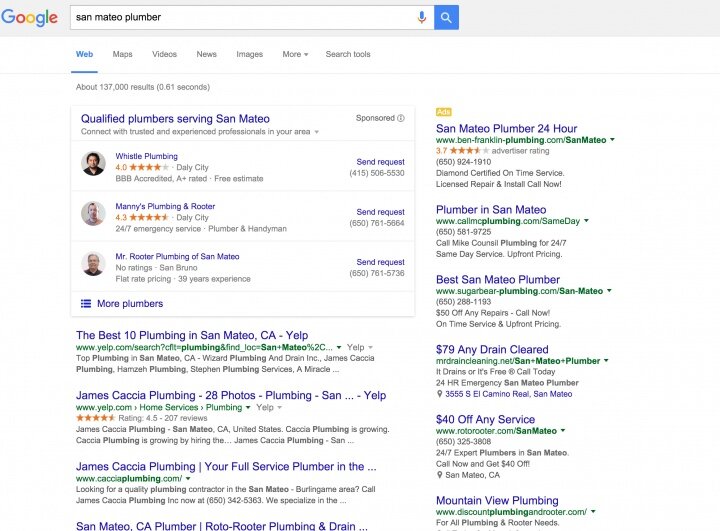
Task: Select the Web tab
Action: click(x=84, y=54)
